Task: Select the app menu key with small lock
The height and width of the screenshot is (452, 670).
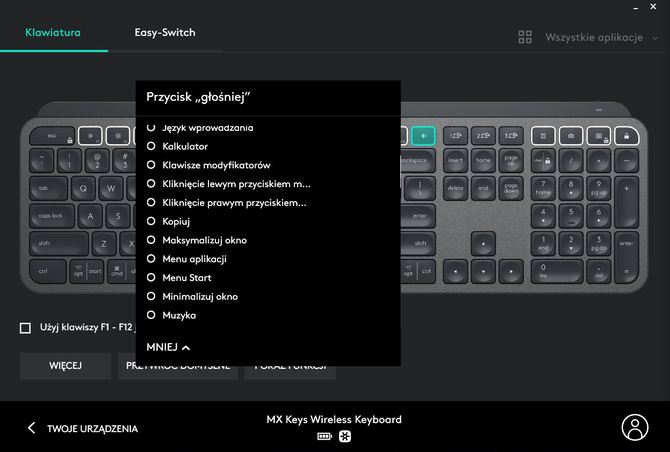Action: [x=599, y=136]
